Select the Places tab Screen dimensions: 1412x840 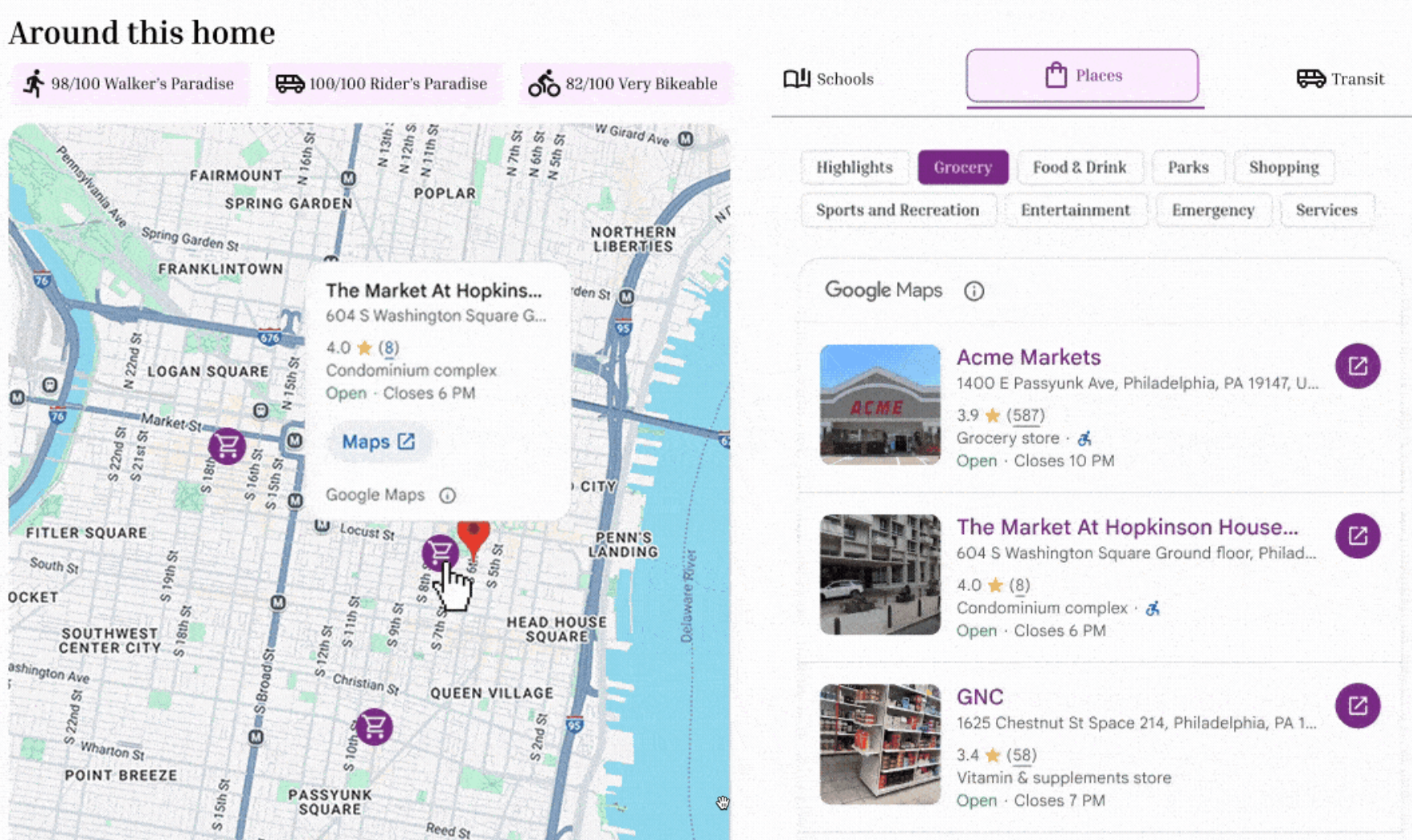click(x=1082, y=76)
